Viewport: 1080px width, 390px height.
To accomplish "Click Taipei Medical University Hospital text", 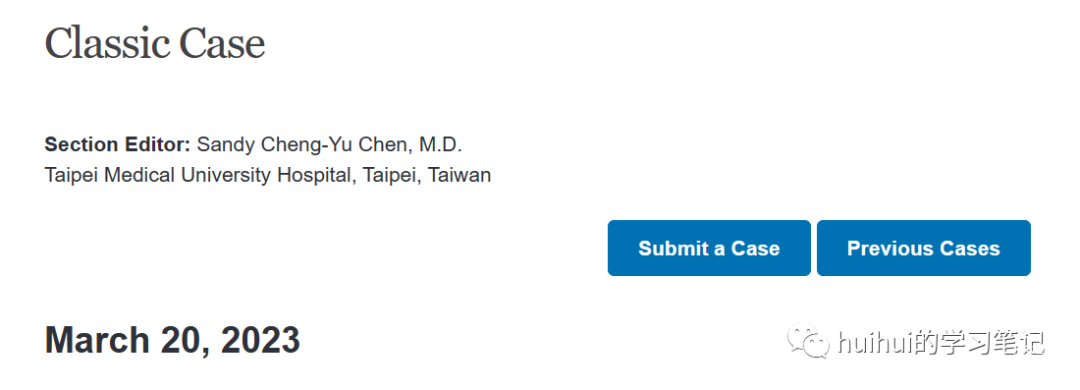I will pyautogui.click(x=200, y=175).
